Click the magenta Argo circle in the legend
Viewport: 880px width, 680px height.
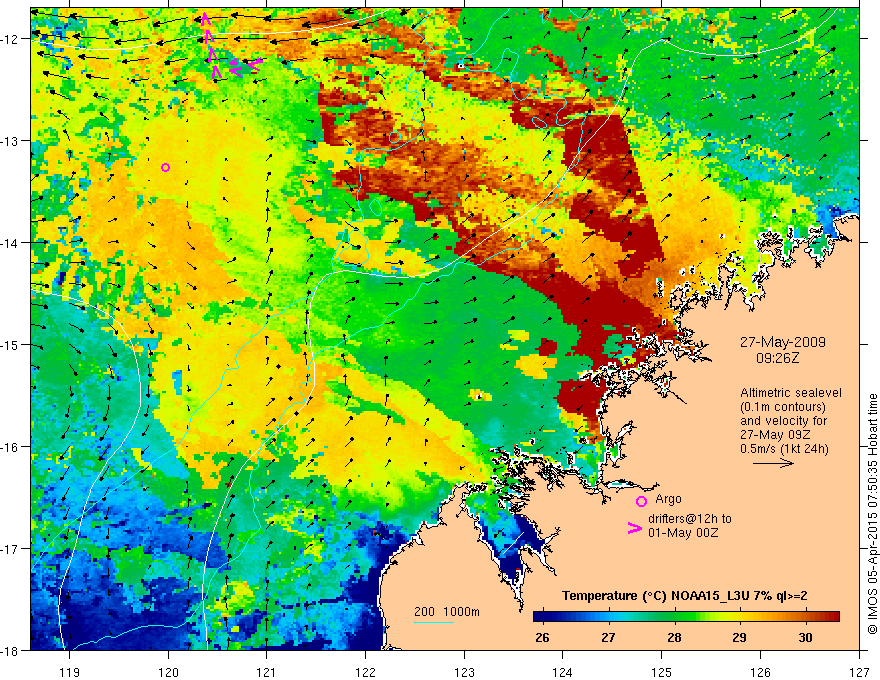(x=641, y=501)
